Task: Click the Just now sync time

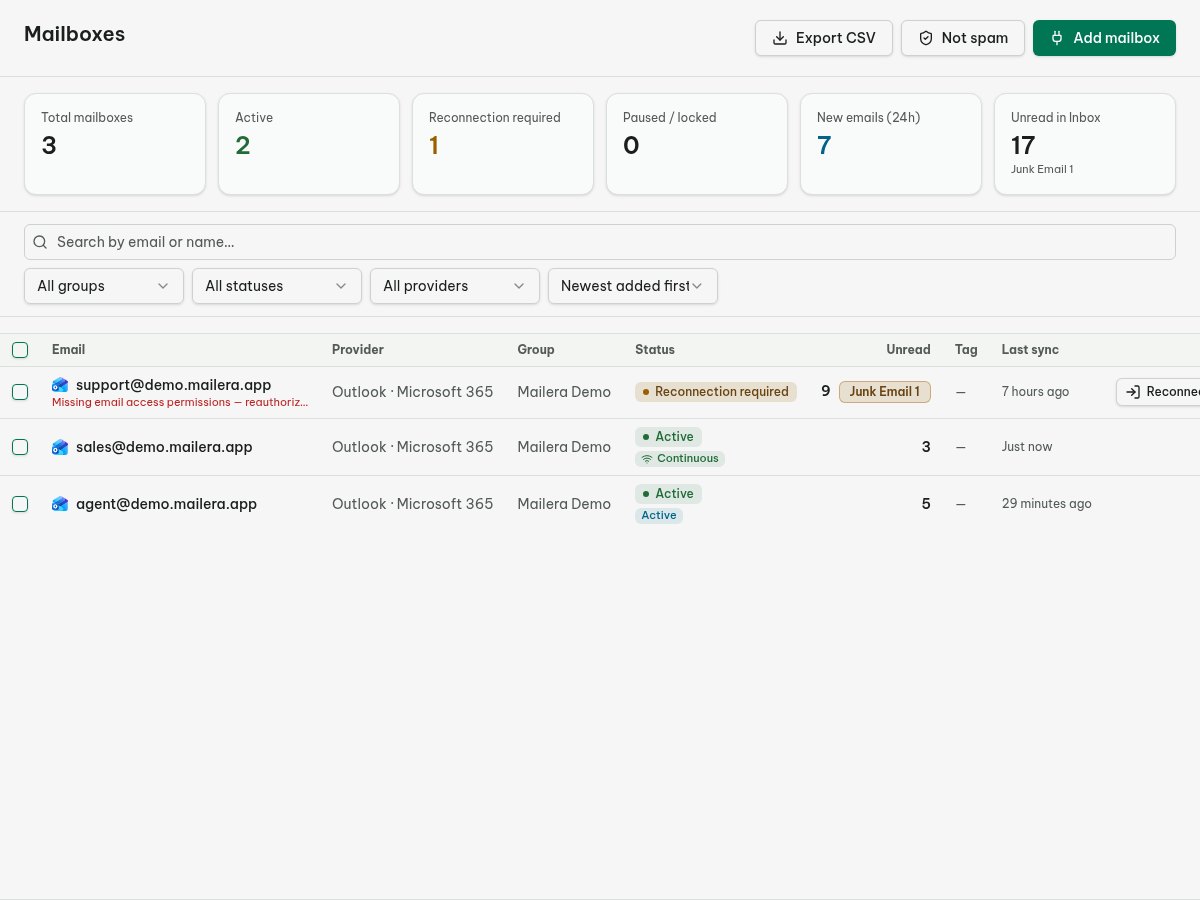Action: (x=1027, y=447)
